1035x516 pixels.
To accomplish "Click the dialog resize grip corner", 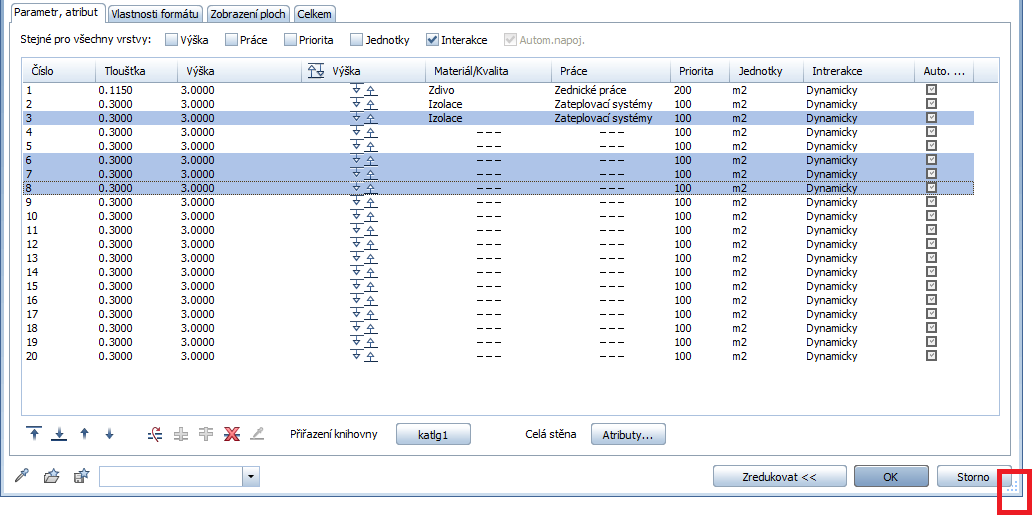I will pos(1012,488).
